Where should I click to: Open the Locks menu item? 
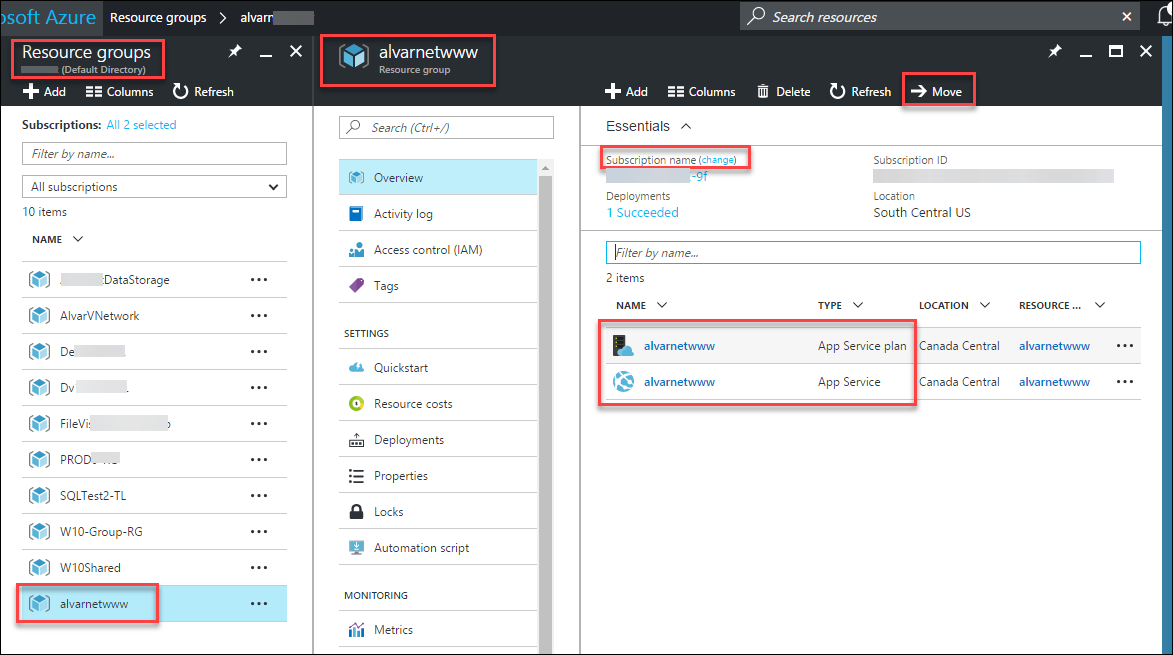tap(438, 511)
